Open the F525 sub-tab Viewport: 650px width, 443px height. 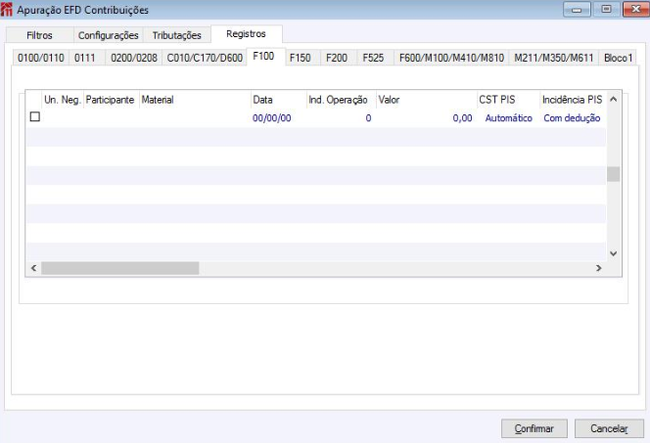(373, 58)
